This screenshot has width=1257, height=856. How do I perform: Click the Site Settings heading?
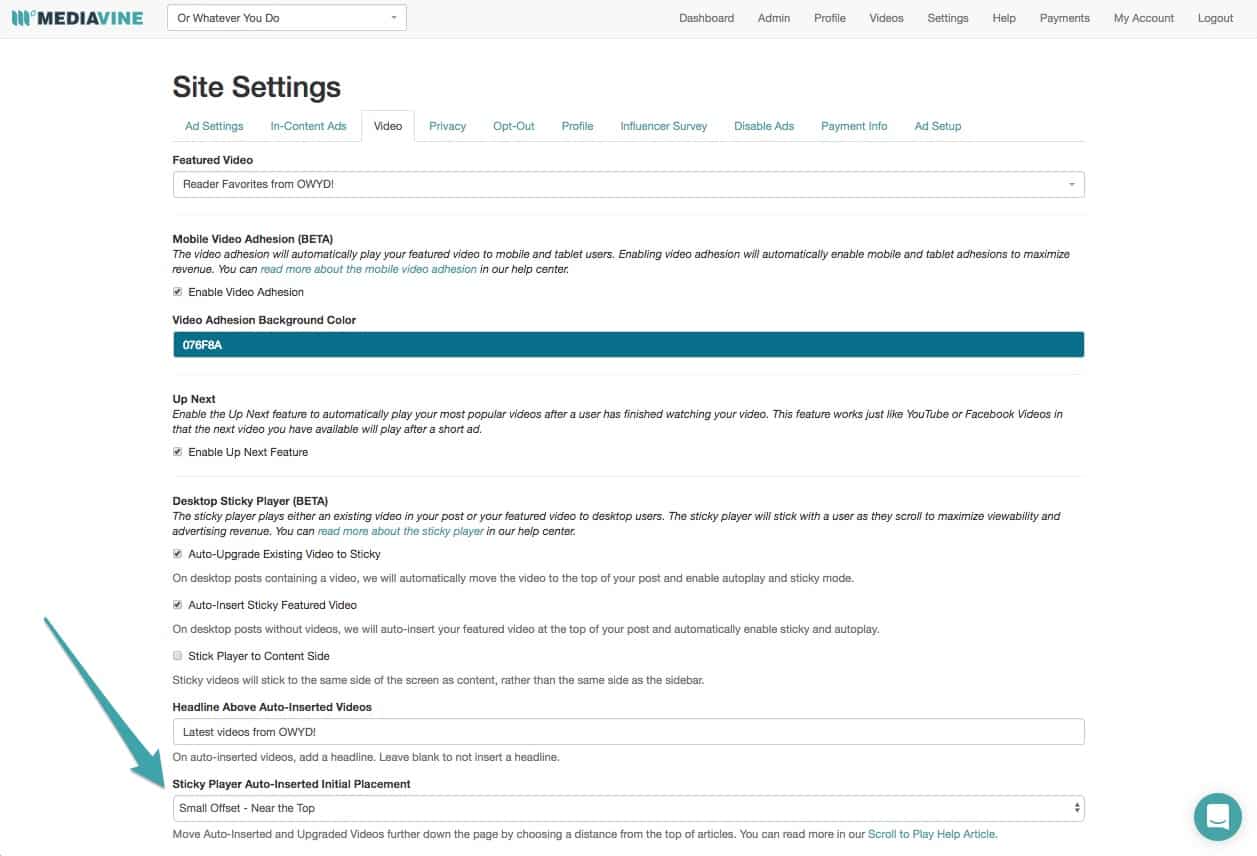[x=257, y=87]
